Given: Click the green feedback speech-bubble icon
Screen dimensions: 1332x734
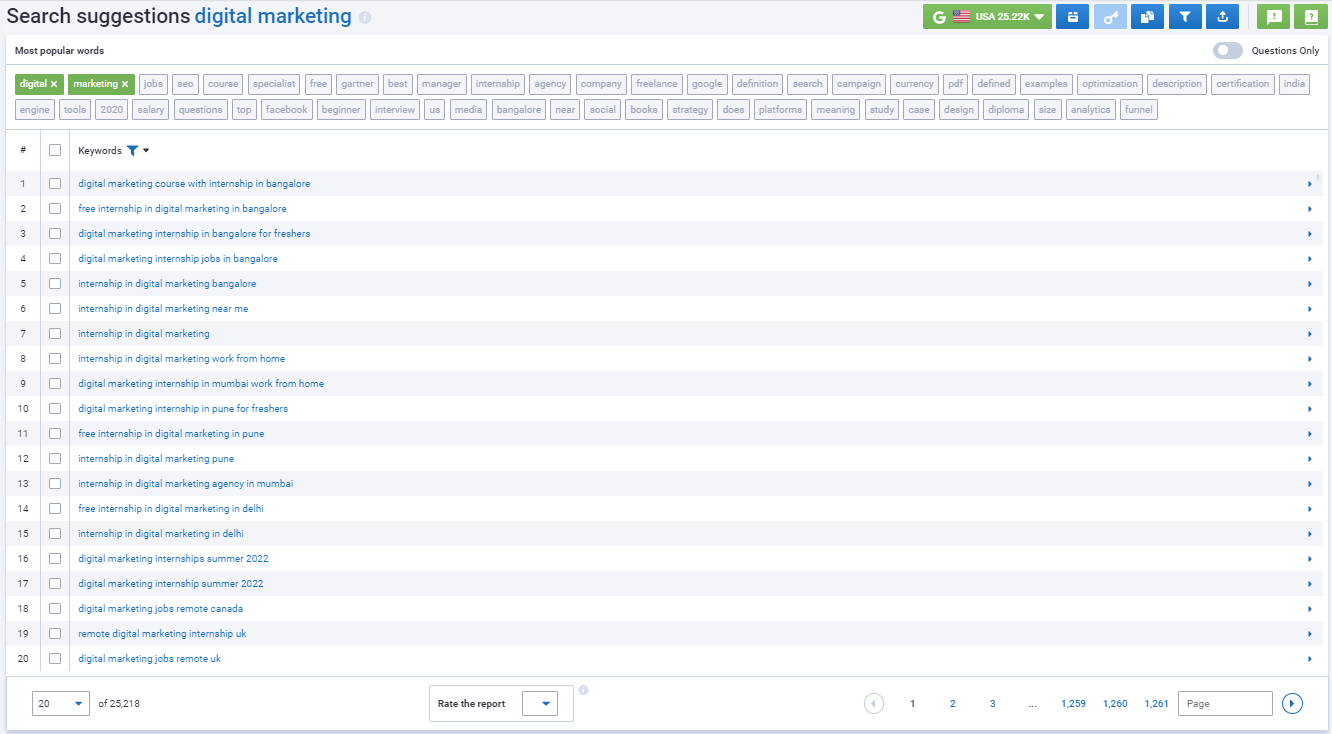Looking at the screenshot, I should coord(1272,16).
